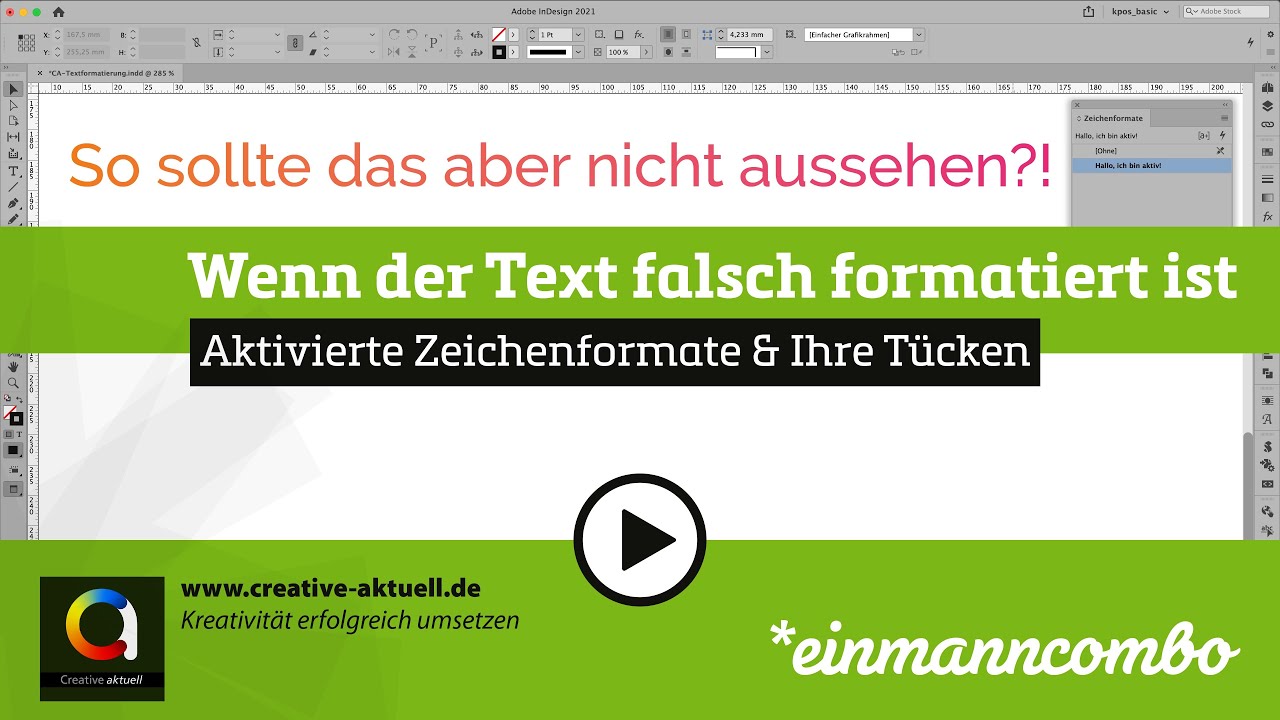This screenshot has height=720, width=1280.
Task: Click the 4,233 mm gap value field
Action: pos(750,35)
